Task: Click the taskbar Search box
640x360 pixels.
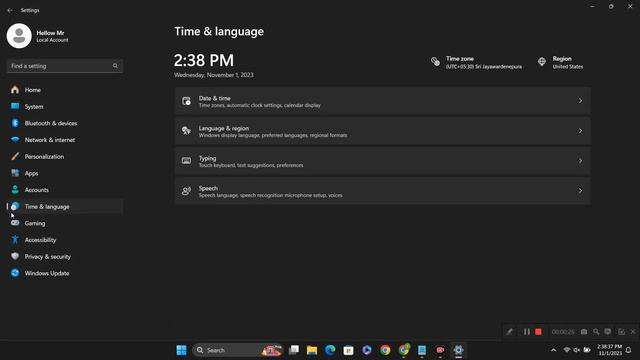Action: click(x=238, y=350)
